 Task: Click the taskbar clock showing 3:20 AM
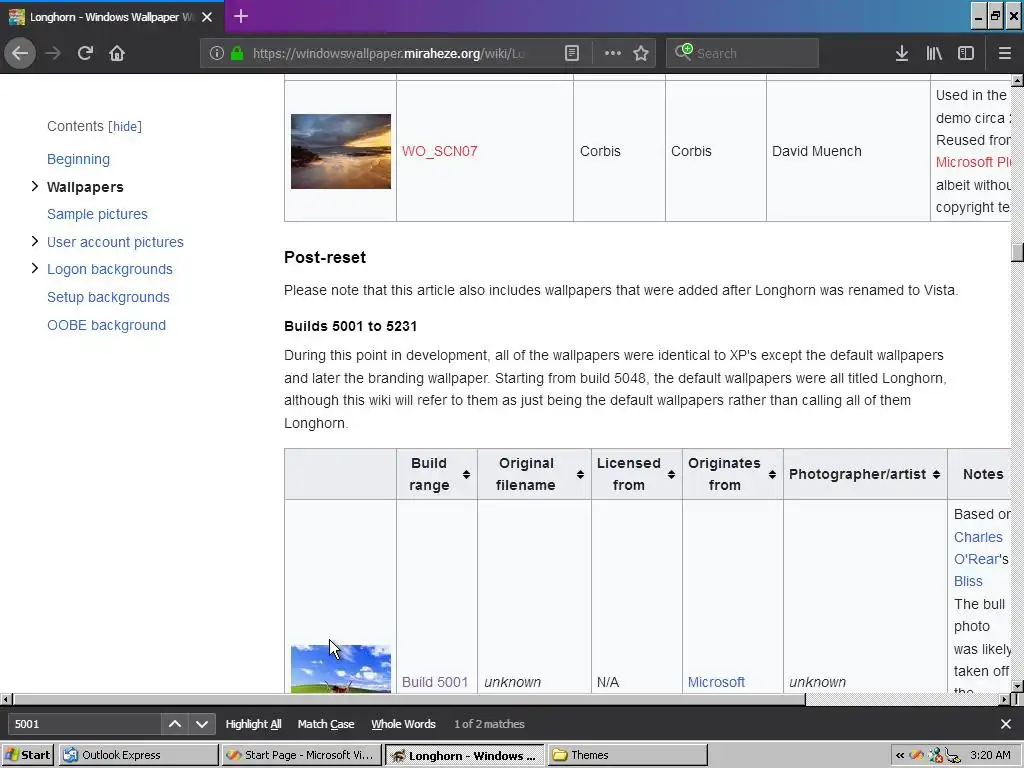(x=990, y=755)
